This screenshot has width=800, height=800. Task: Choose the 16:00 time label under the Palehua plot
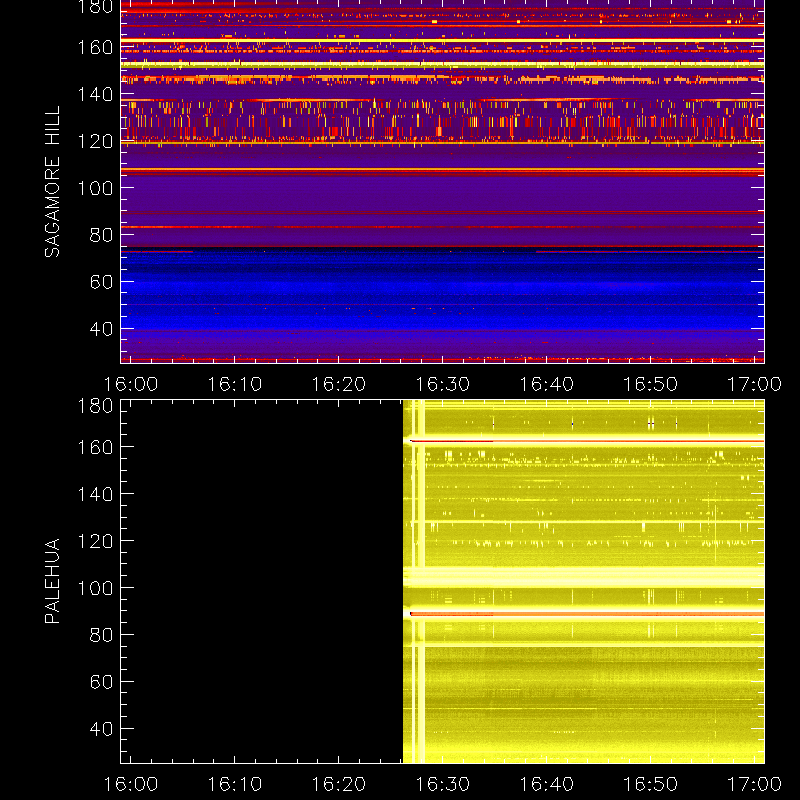pos(131,784)
